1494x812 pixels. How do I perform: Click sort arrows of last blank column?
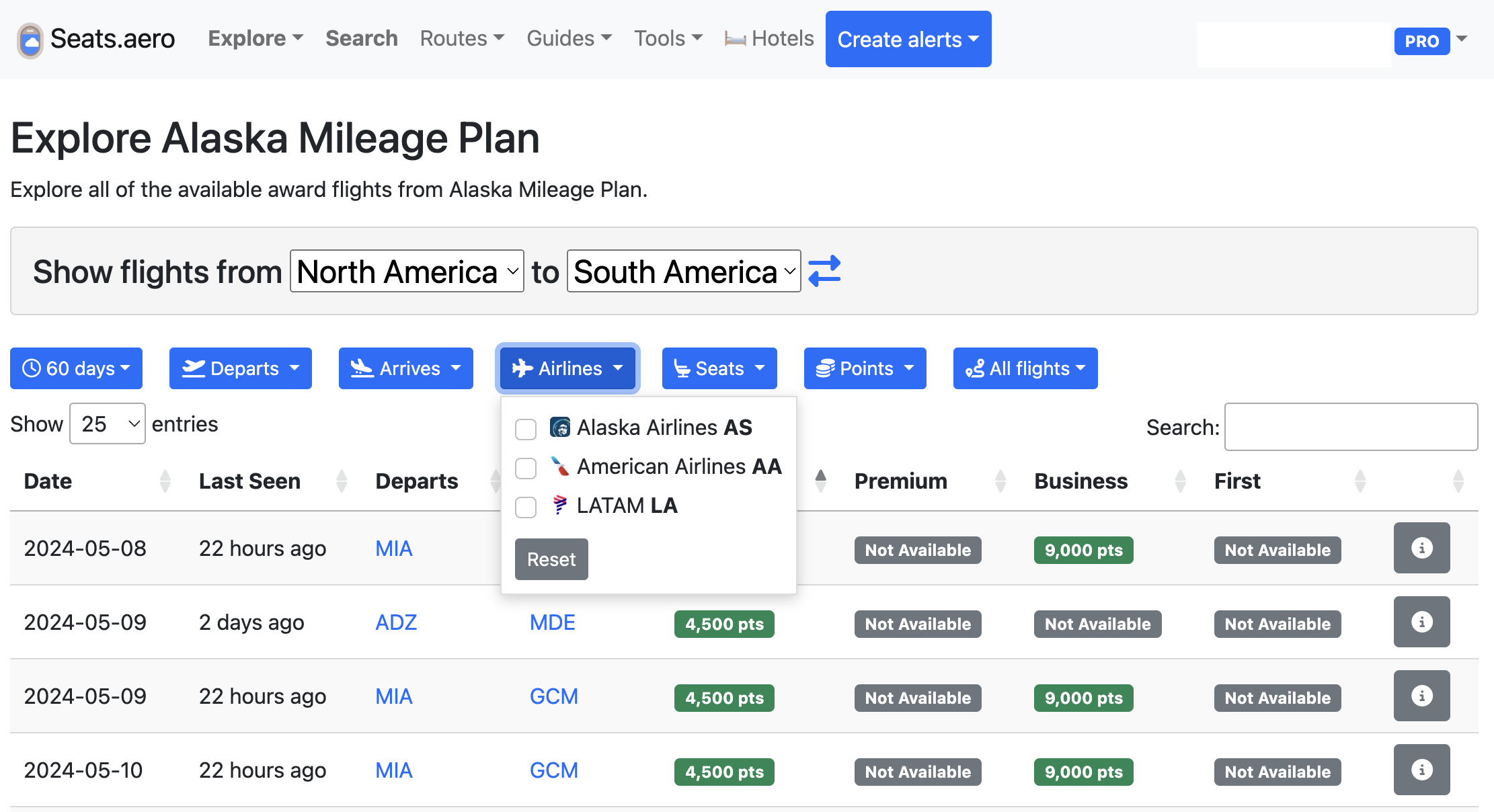[x=1458, y=481]
